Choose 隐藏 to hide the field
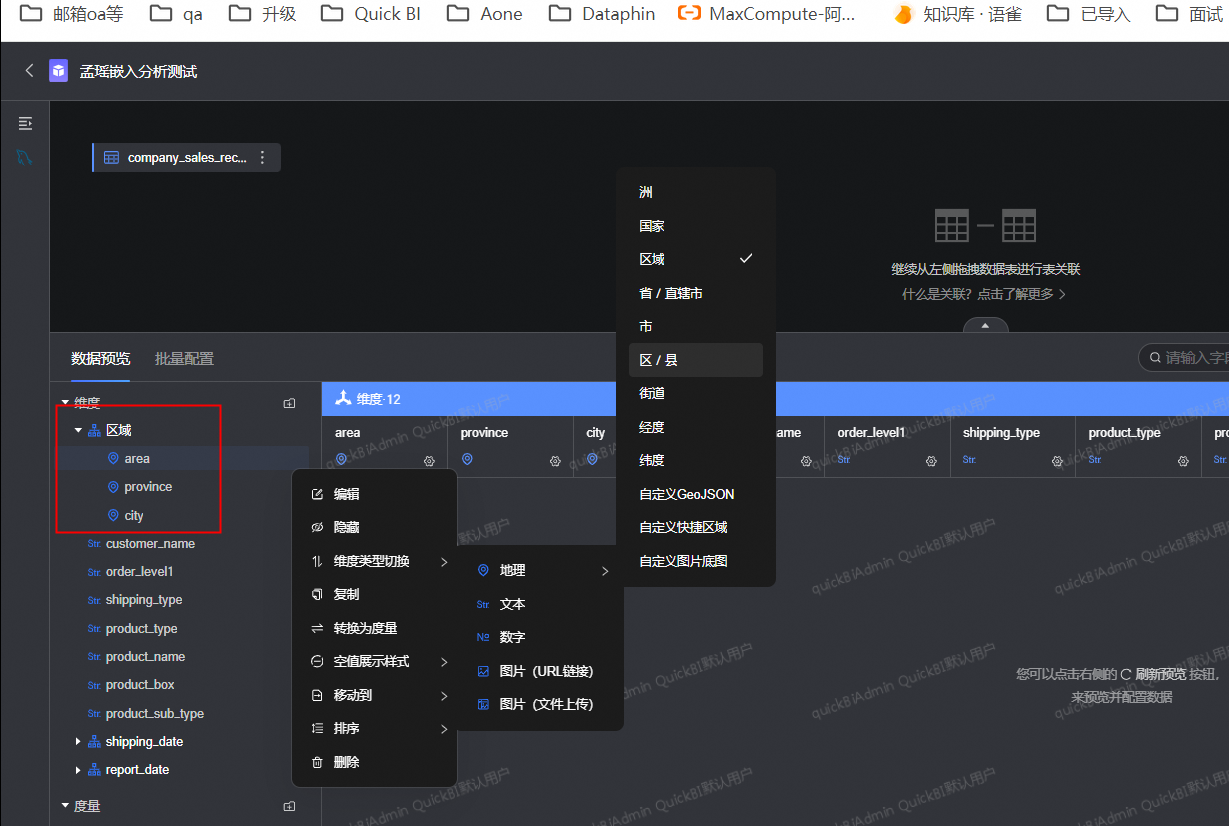1229x826 pixels. tap(346, 527)
